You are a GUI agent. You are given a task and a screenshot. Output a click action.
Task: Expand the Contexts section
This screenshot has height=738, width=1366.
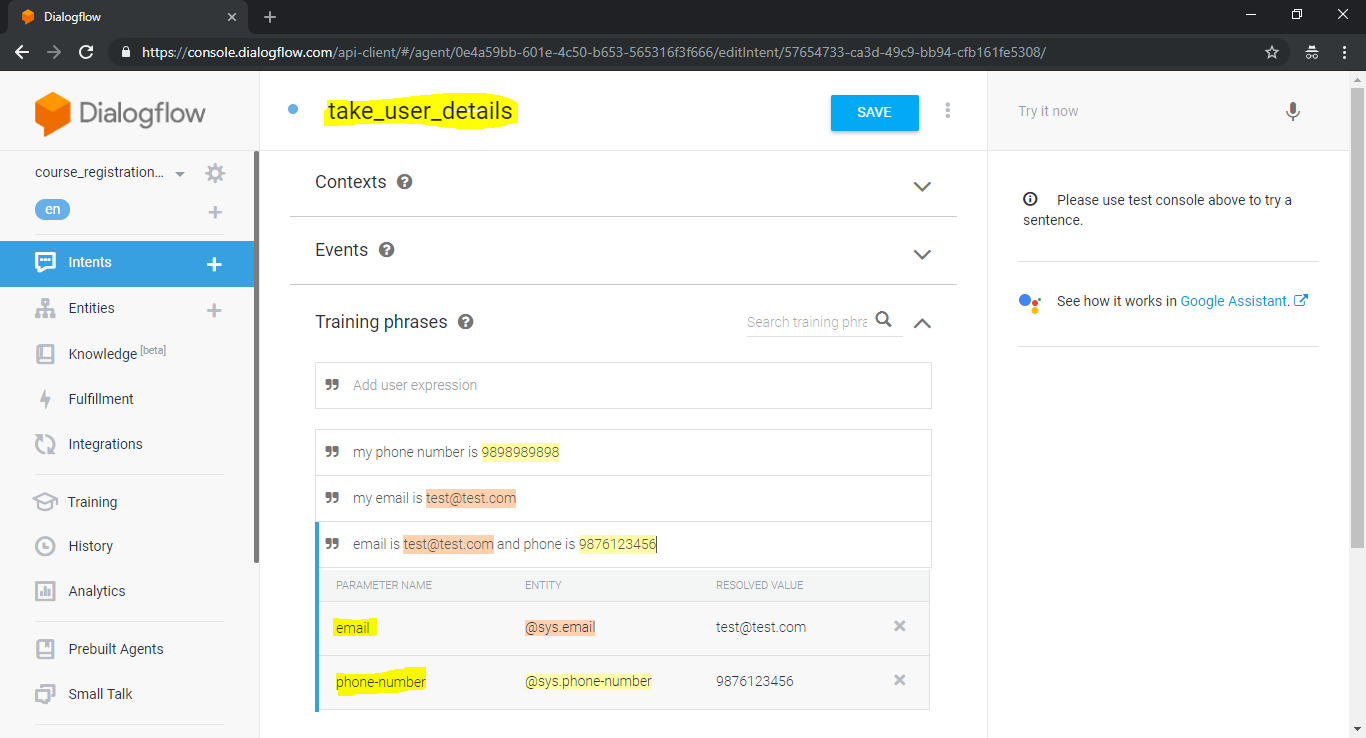tap(922, 186)
